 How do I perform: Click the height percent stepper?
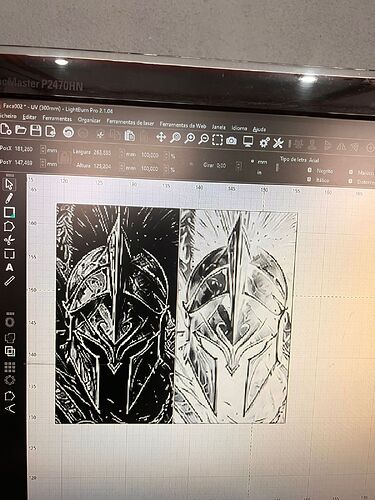pyautogui.click(x=166, y=169)
